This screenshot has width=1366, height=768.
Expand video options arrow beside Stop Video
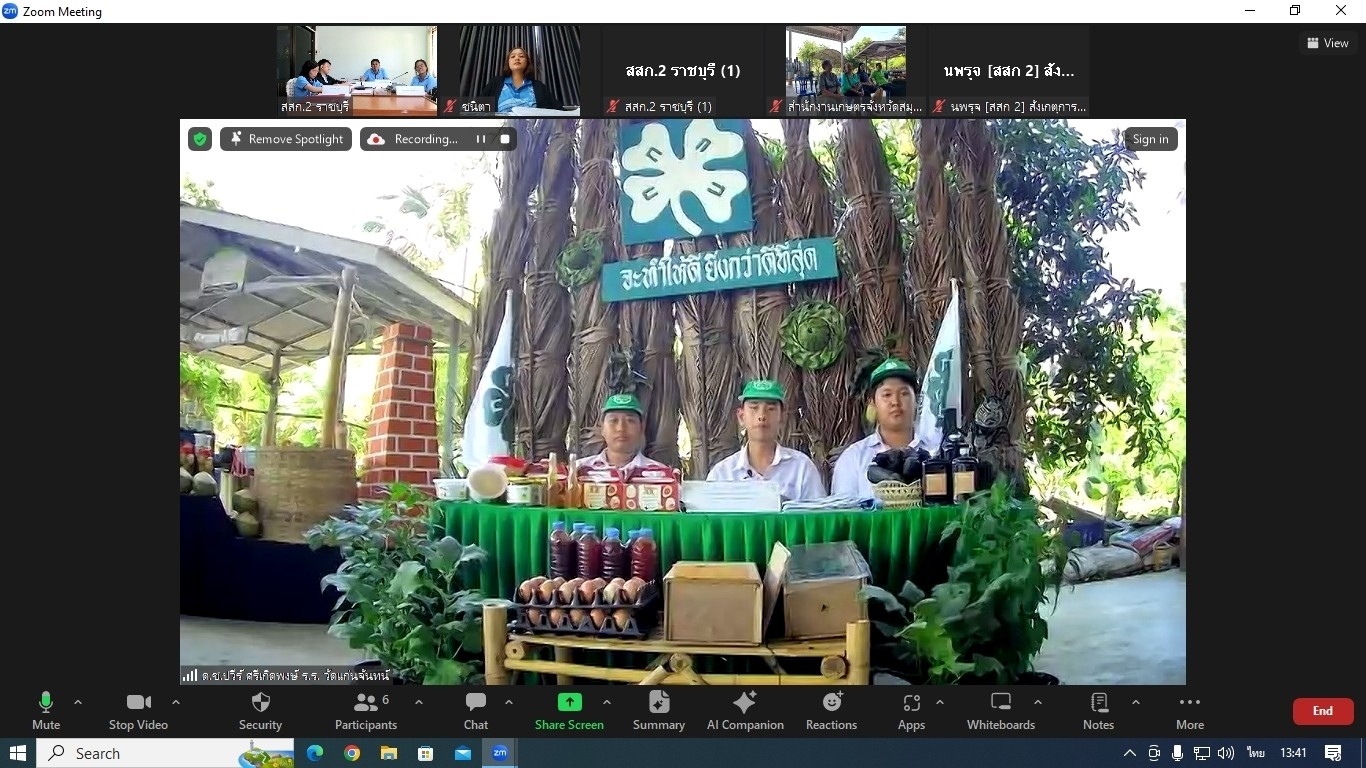[x=176, y=702]
